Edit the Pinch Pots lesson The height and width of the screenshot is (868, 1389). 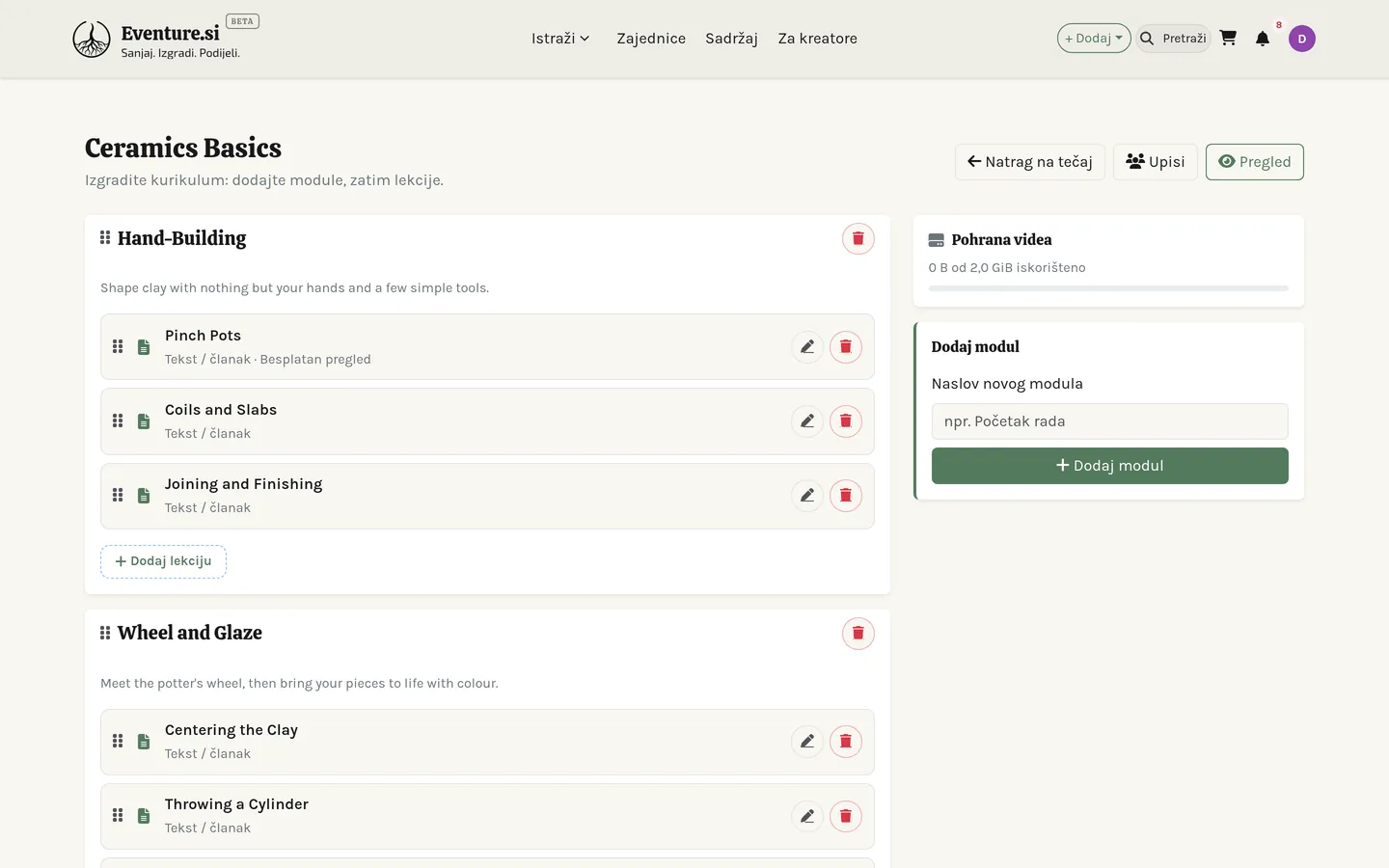806,347
